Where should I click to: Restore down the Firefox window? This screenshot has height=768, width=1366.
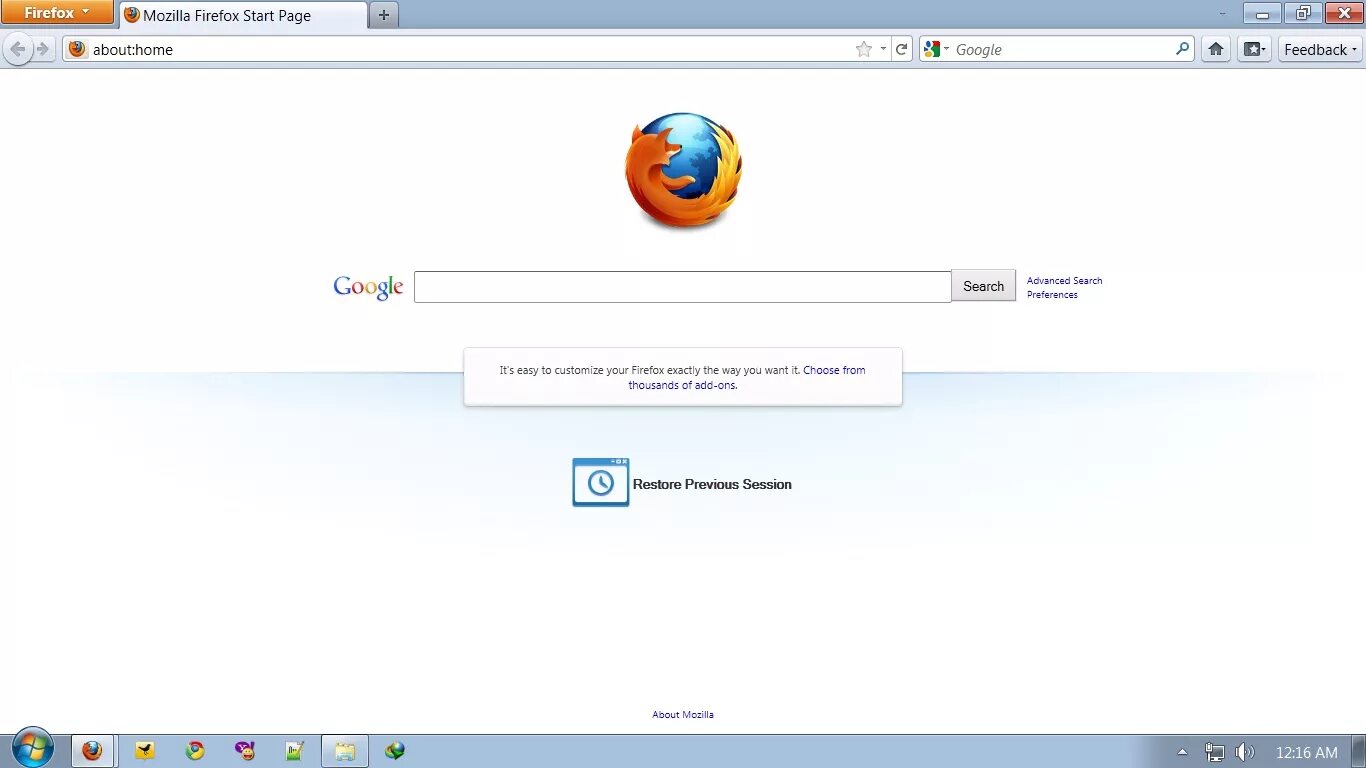[x=1302, y=14]
